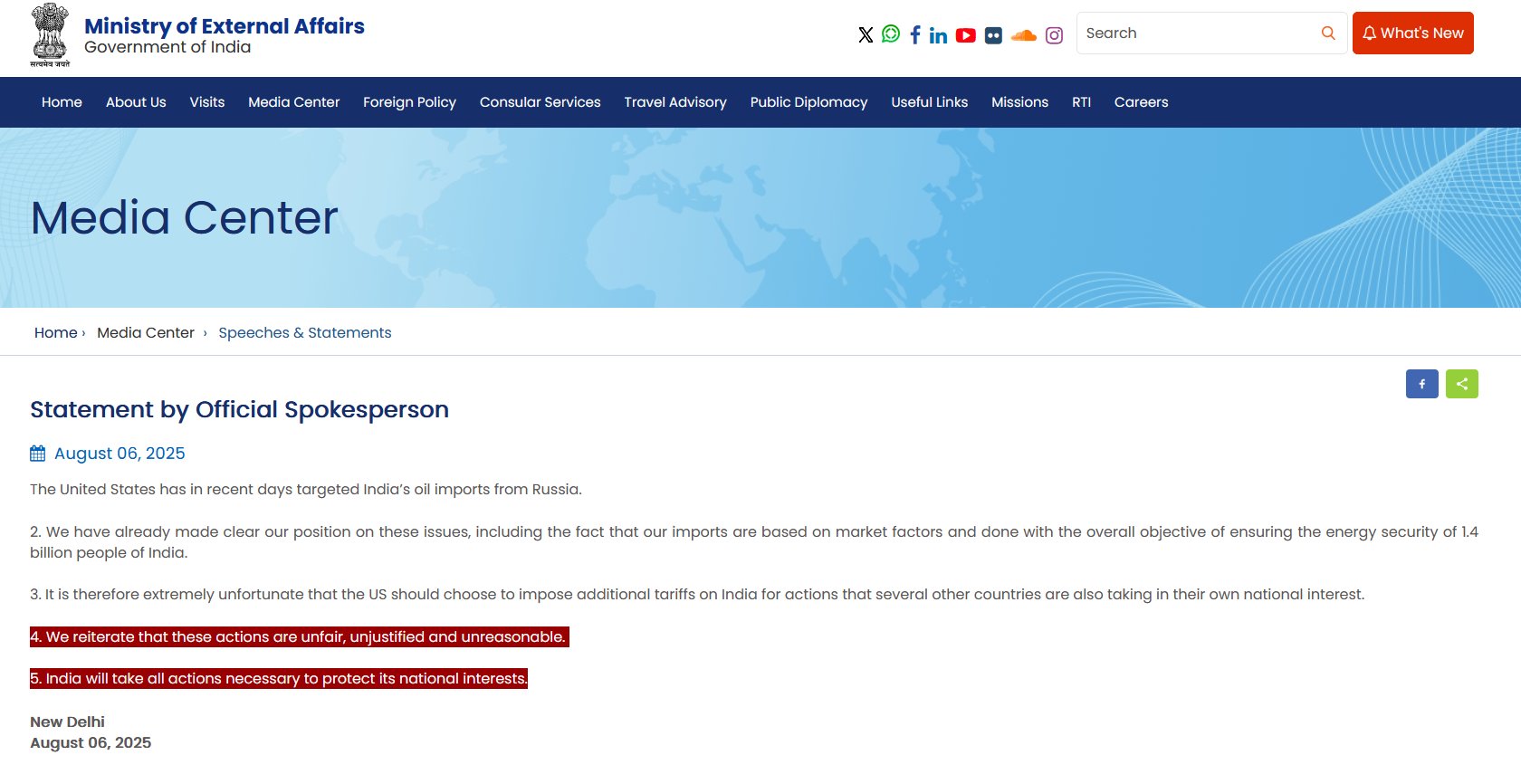
Task: Open the green share options button
Action: tap(1461, 384)
